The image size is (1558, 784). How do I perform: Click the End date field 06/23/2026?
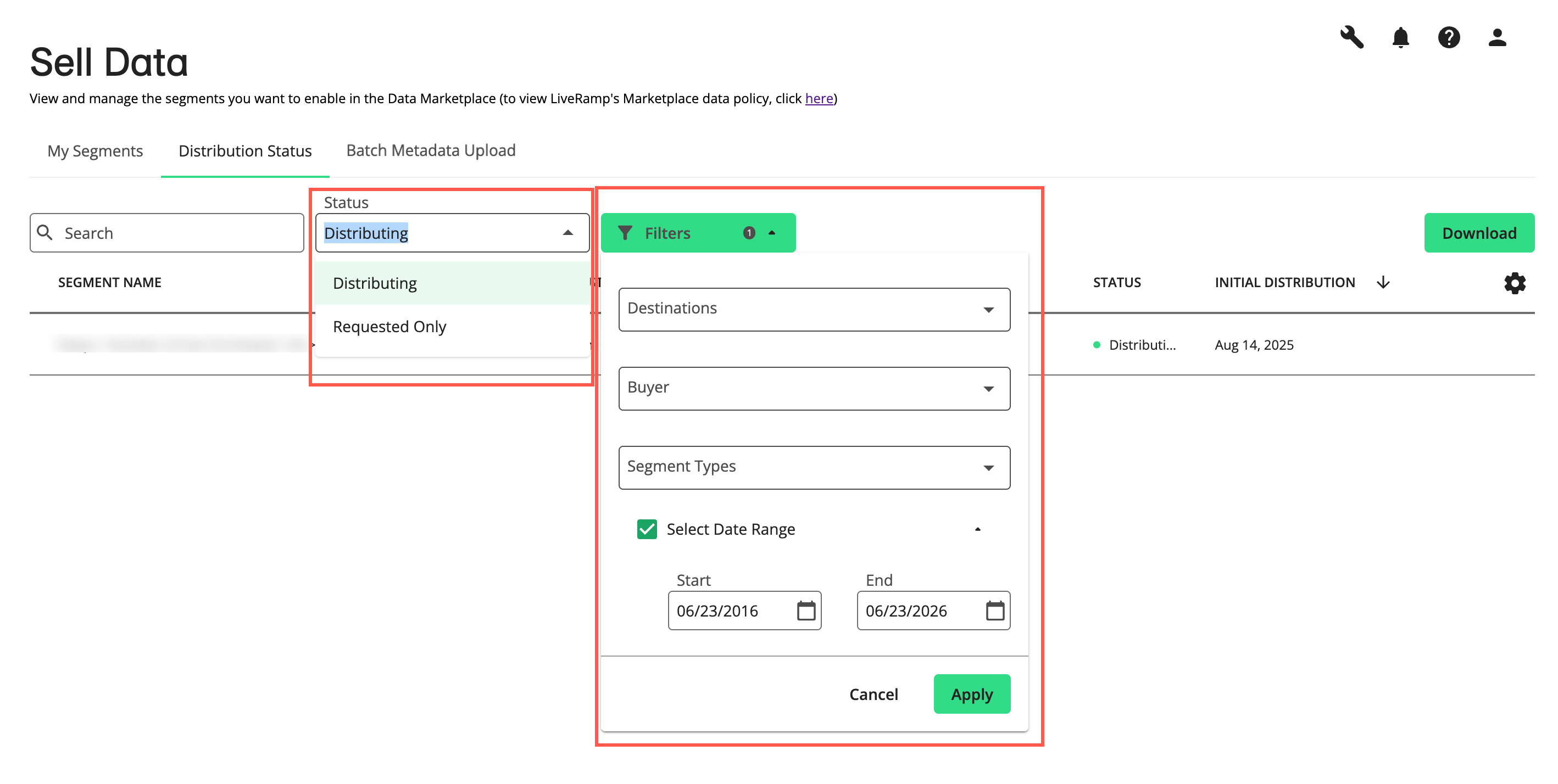point(933,611)
